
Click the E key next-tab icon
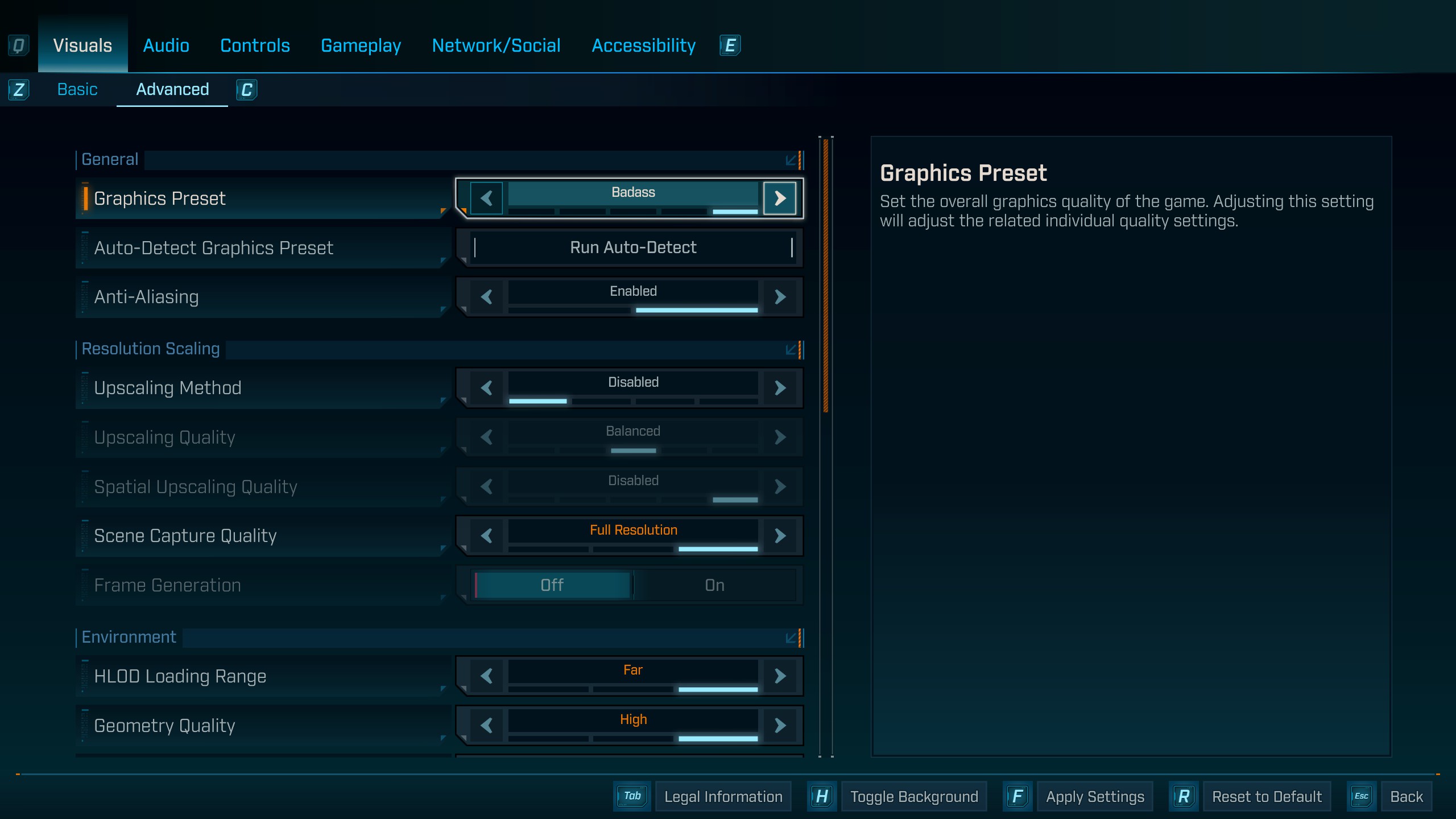(730, 45)
